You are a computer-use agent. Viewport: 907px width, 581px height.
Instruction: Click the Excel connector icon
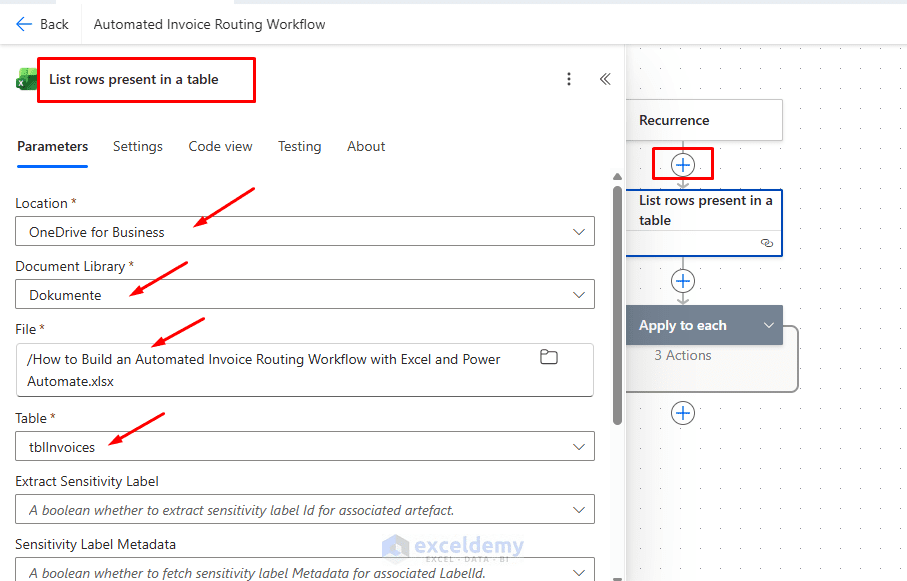tap(25, 79)
